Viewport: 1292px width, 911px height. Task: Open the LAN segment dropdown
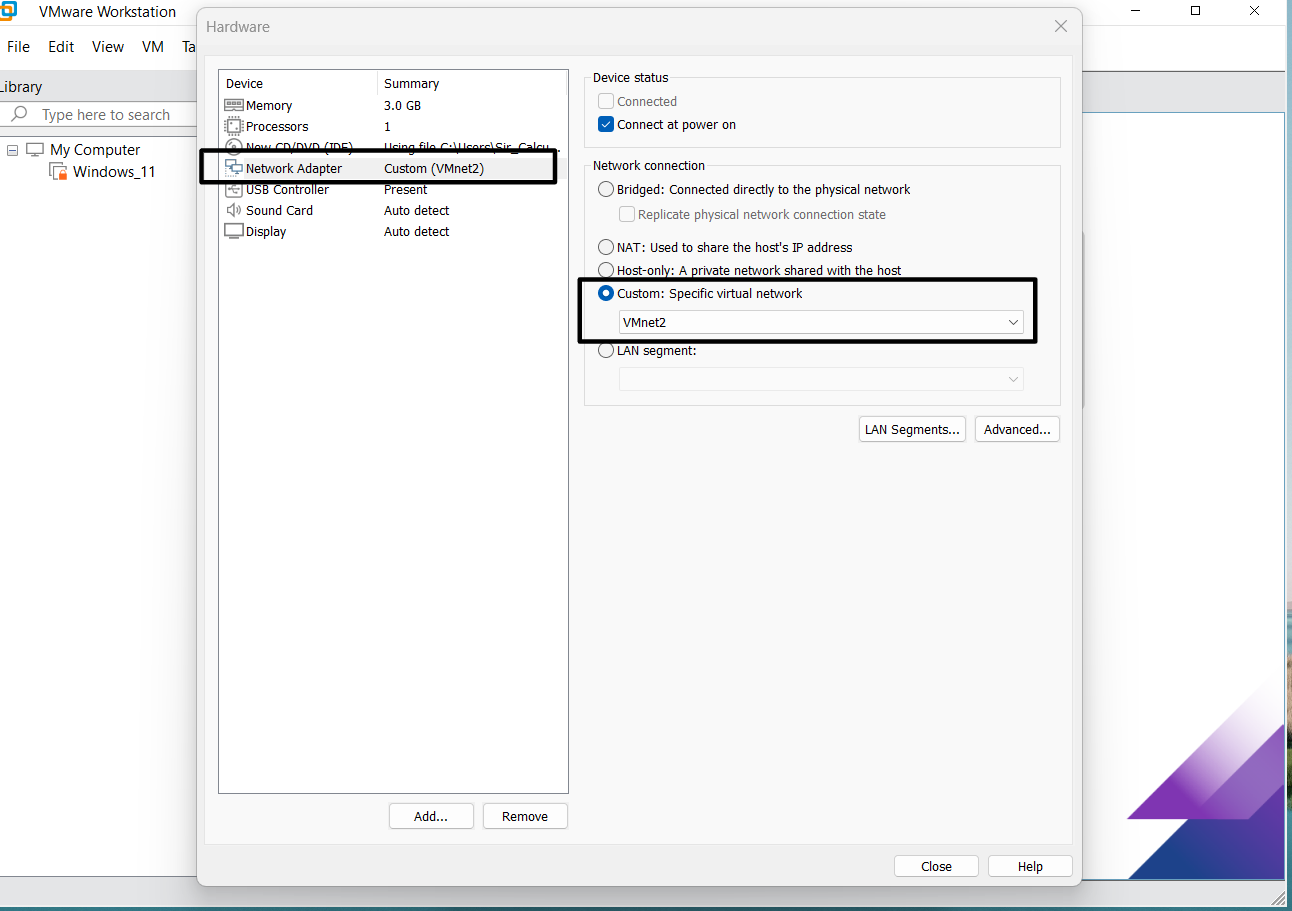[821, 379]
